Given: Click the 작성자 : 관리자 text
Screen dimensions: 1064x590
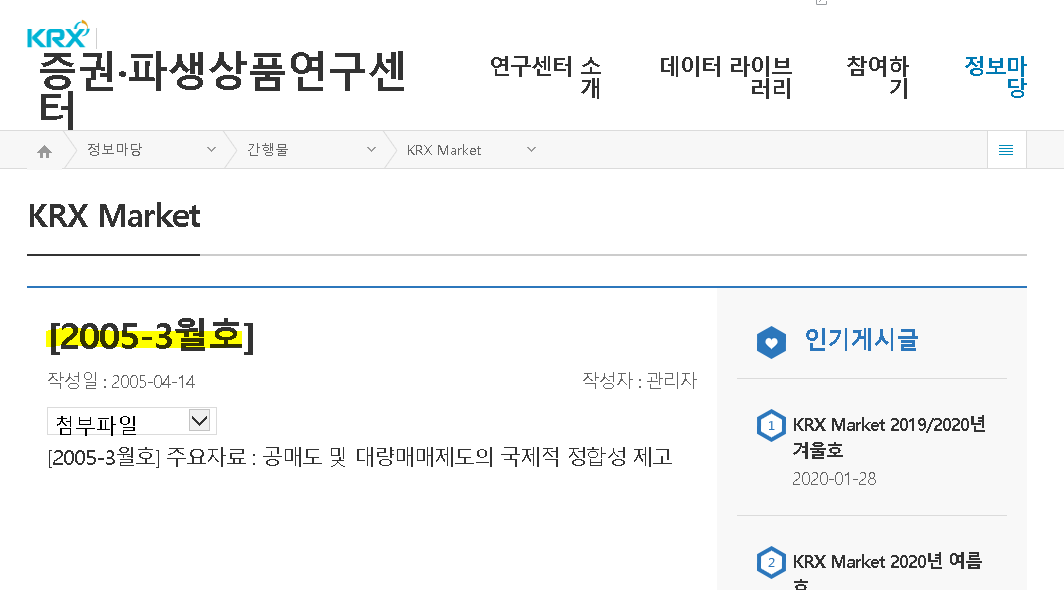Looking at the screenshot, I should 639,380.
